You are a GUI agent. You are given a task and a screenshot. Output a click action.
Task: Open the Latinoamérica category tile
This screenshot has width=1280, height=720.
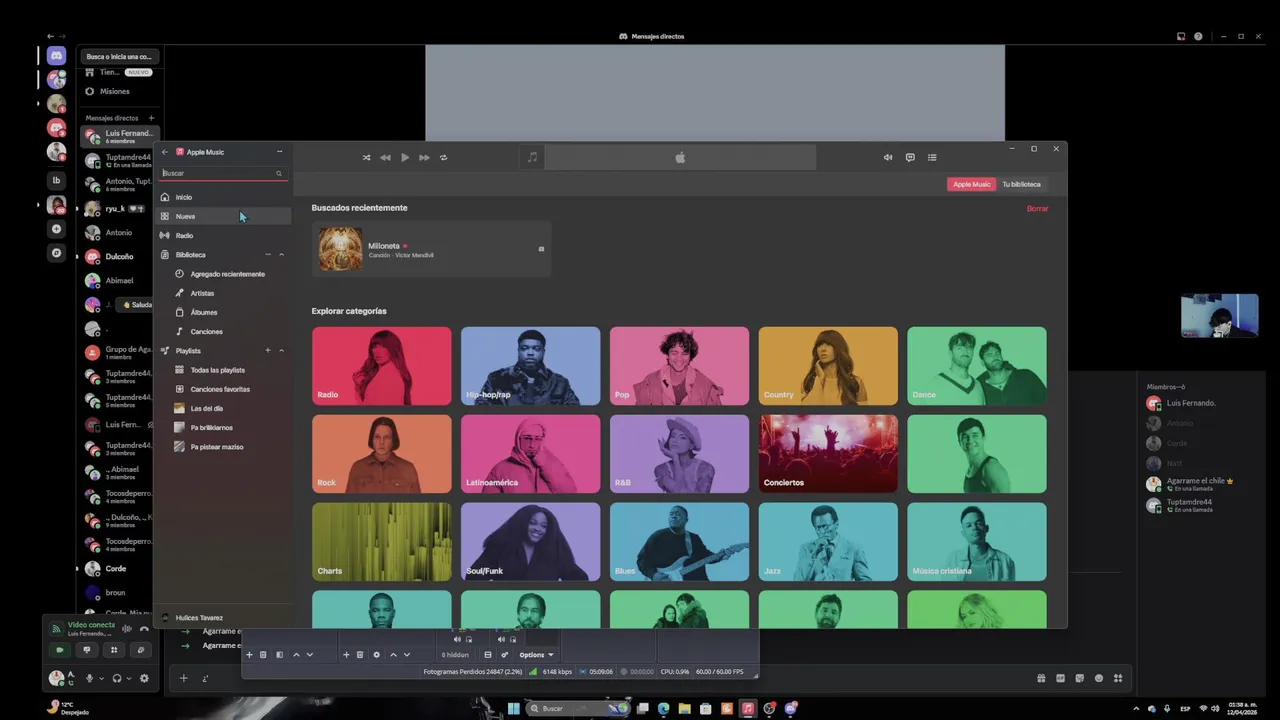tap(530, 454)
